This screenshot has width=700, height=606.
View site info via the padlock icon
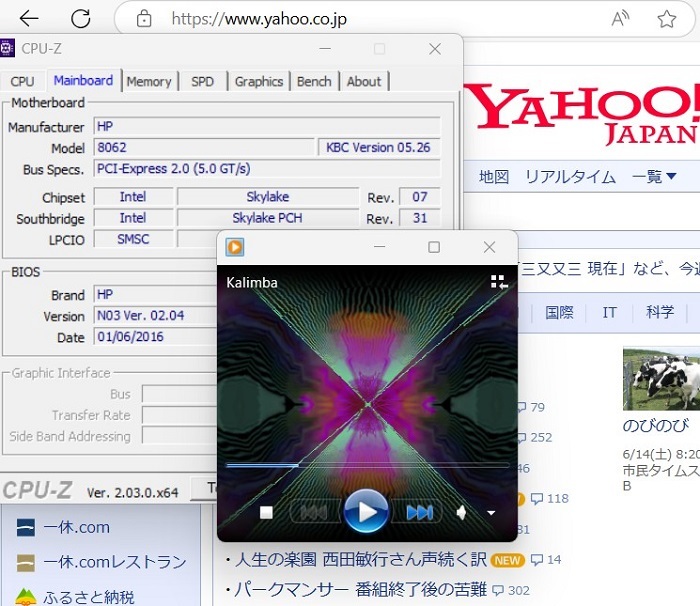coord(144,19)
